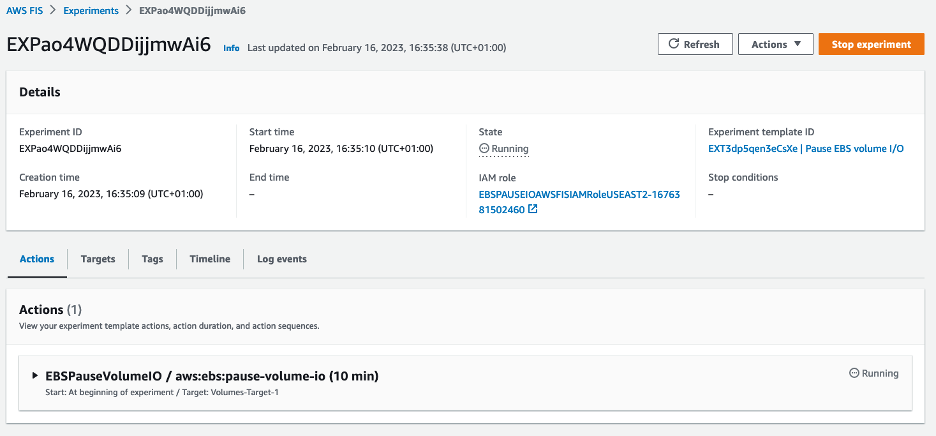936x436 pixels.
Task: Open AWS FIS breadcrumb link
Action: tap(24, 11)
